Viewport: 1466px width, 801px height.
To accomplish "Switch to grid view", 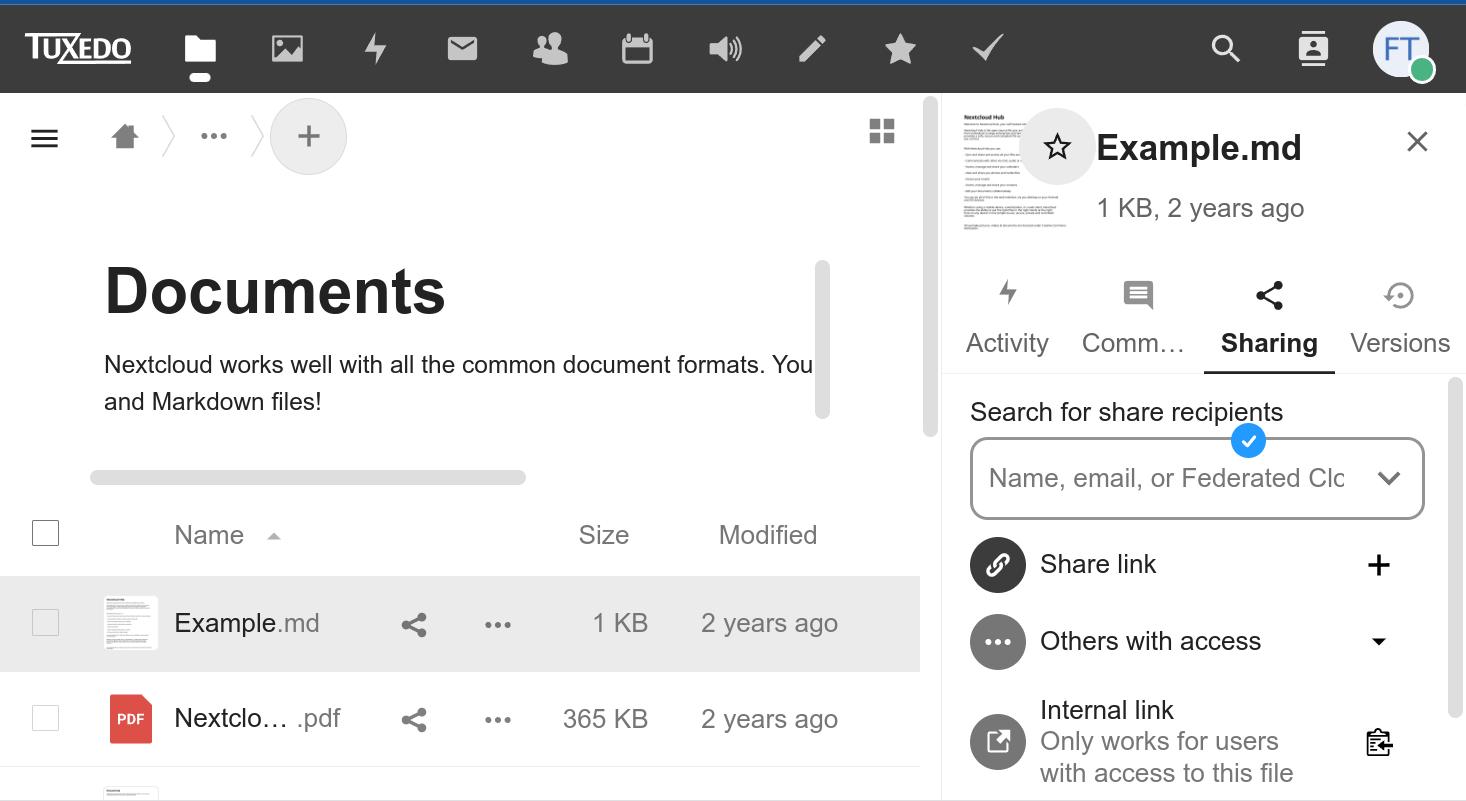I will tap(881, 132).
